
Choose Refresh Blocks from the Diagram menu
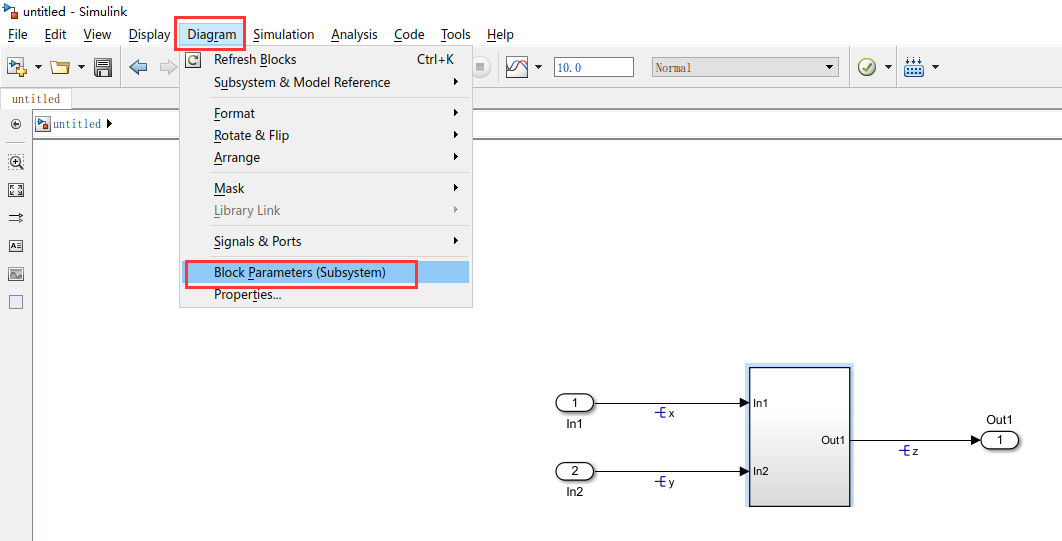coord(324,60)
